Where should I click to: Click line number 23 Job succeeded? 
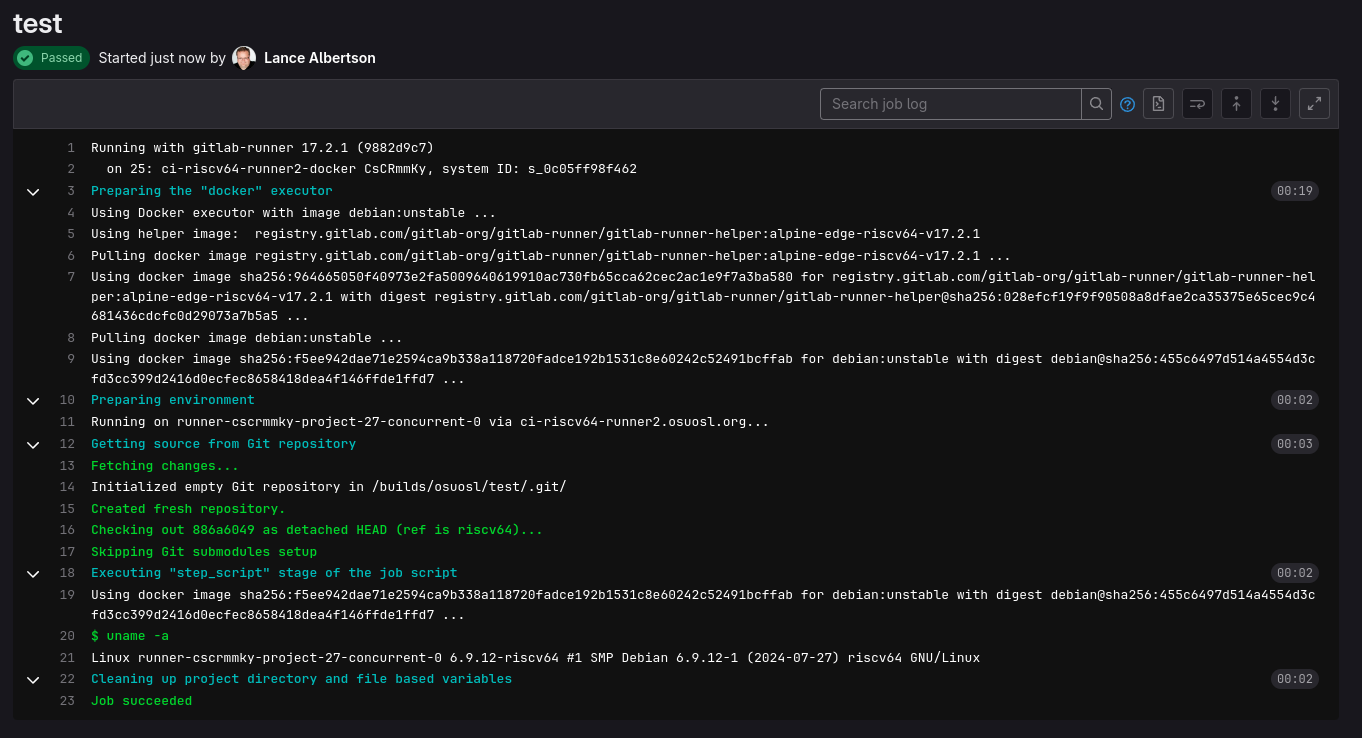tap(67, 701)
